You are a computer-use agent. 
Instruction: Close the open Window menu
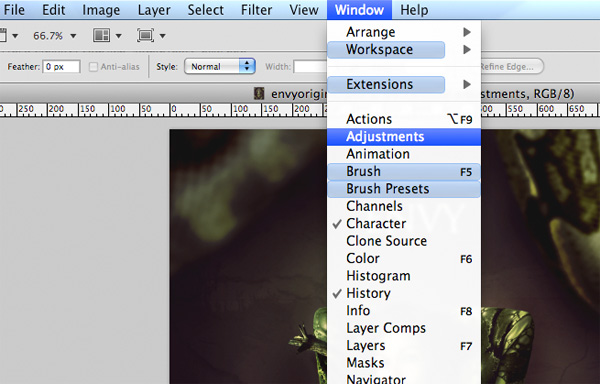[359, 10]
